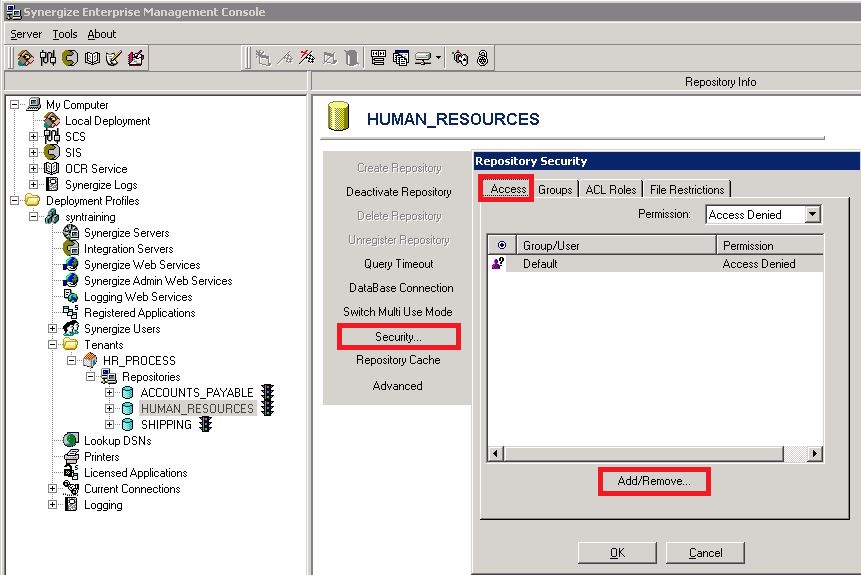861x575 pixels.
Task: Open the Server menu
Action: [x=26, y=34]
